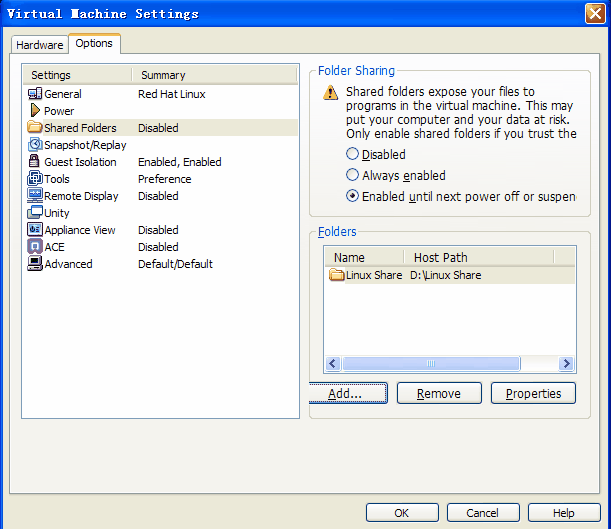The image size is (611, 529).
Task: Select the Advanced settings icon
Action: click(35, 264)
